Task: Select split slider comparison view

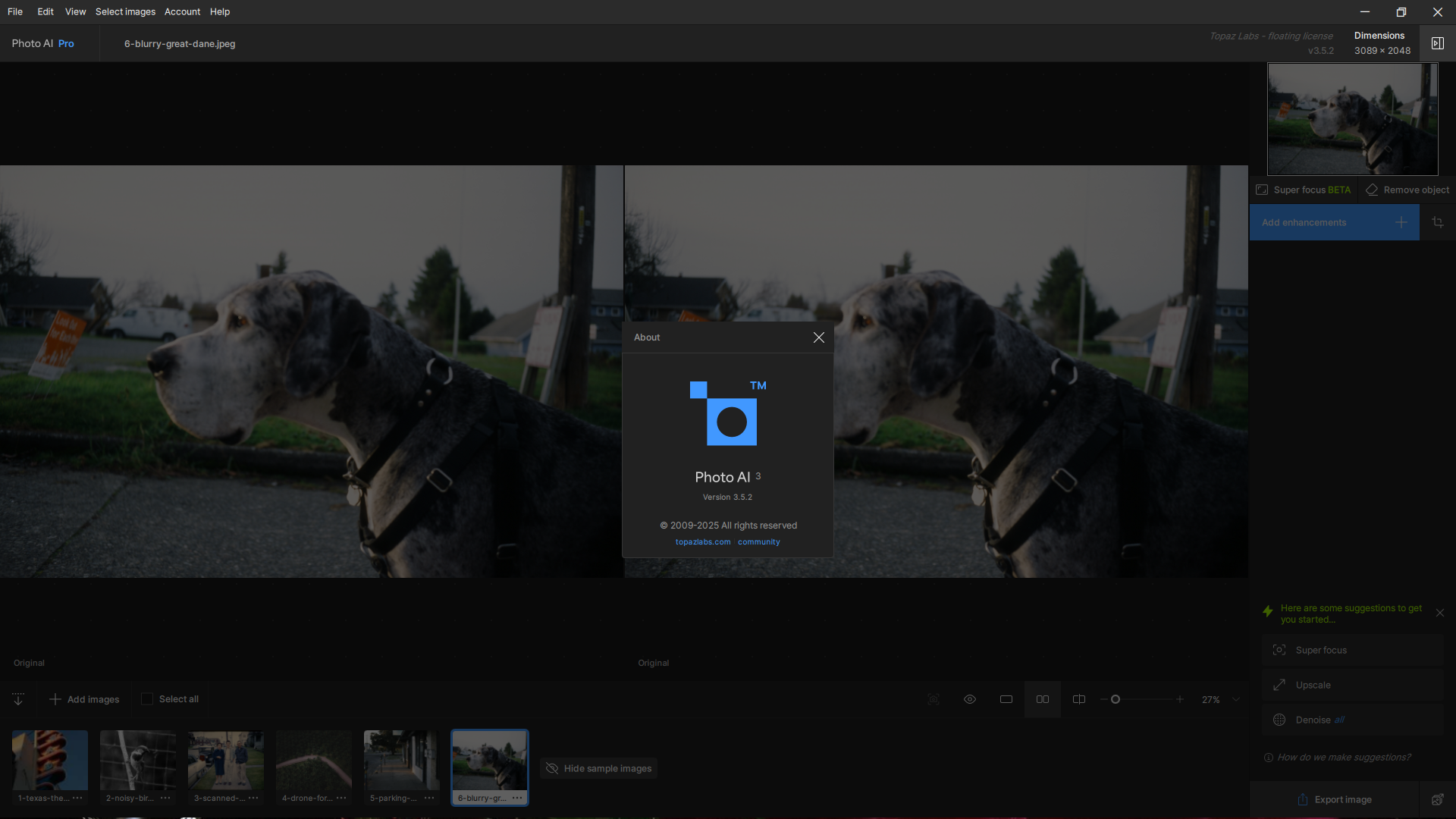Action: pyautogui.click(x=1079, y=699)
